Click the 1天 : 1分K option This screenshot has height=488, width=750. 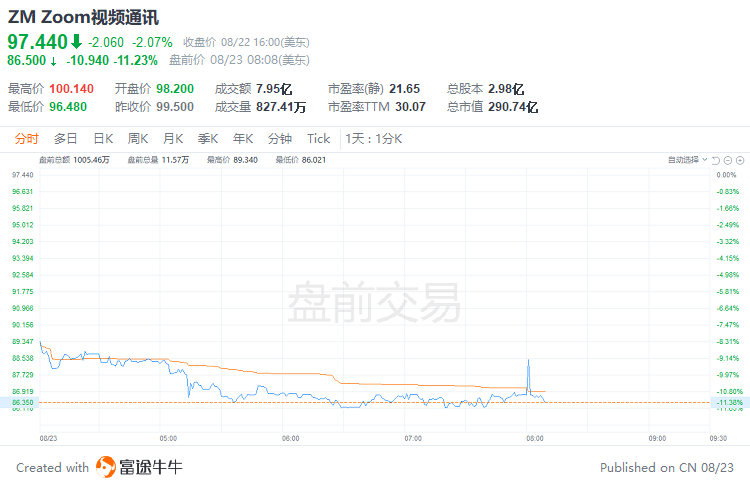[374, 139]
